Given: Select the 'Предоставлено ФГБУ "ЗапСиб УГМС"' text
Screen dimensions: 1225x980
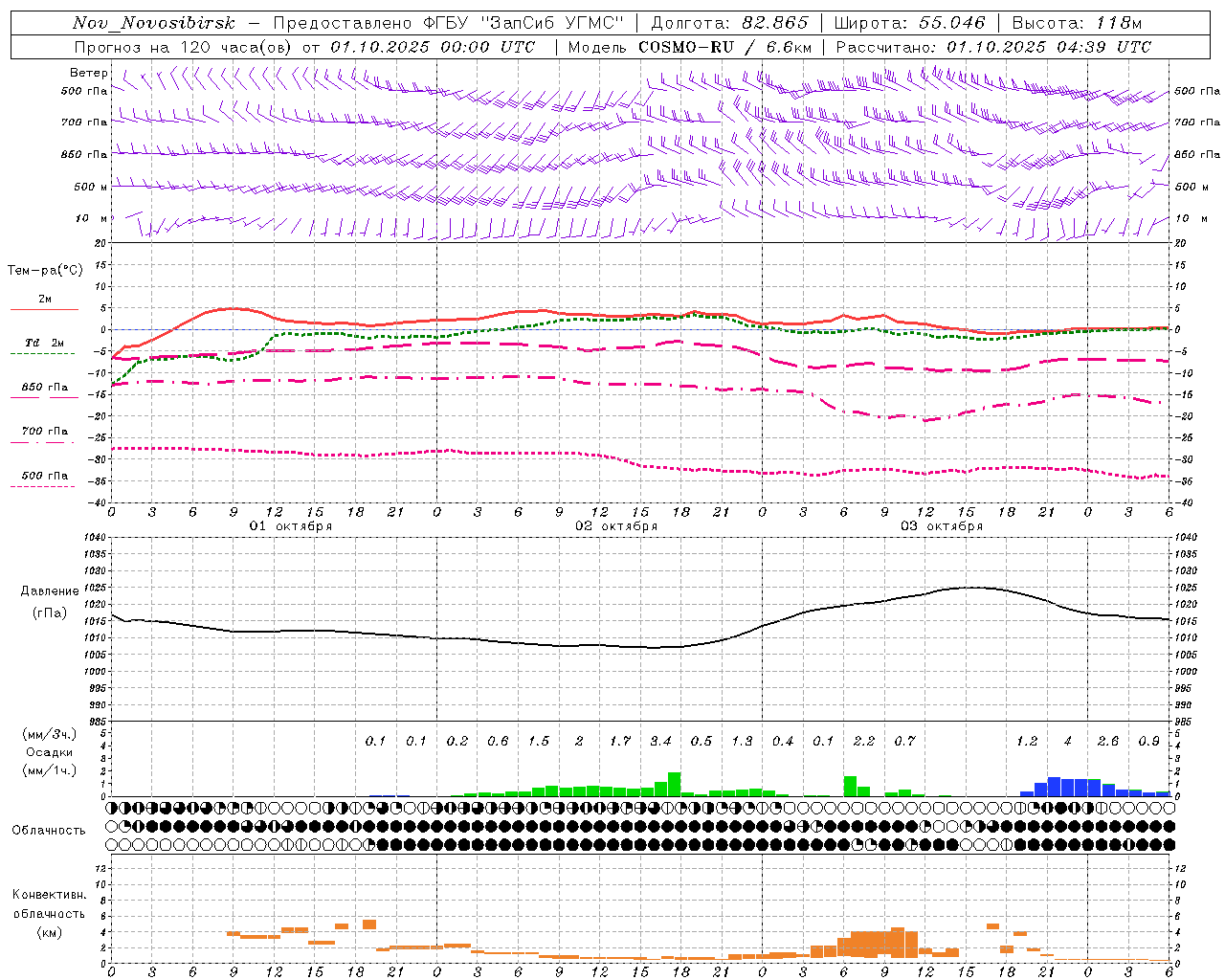Looking at the screenshot, I should coord(448,23).
